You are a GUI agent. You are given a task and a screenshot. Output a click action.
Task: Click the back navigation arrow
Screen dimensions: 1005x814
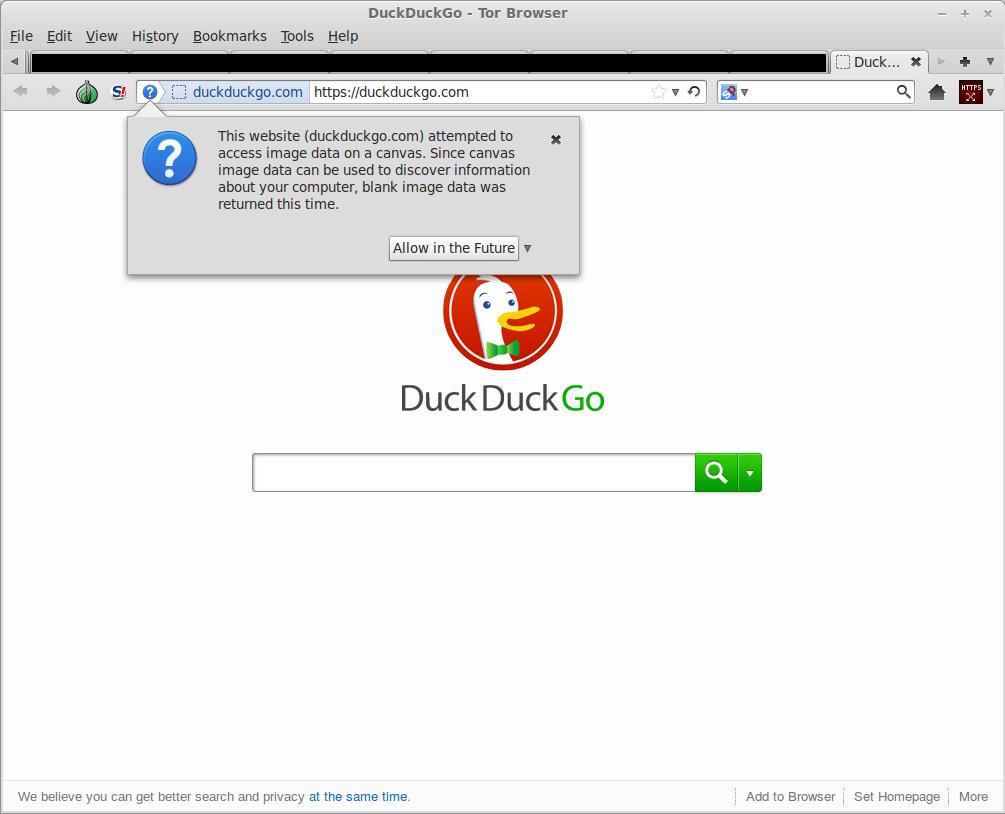tap(20, 92)
